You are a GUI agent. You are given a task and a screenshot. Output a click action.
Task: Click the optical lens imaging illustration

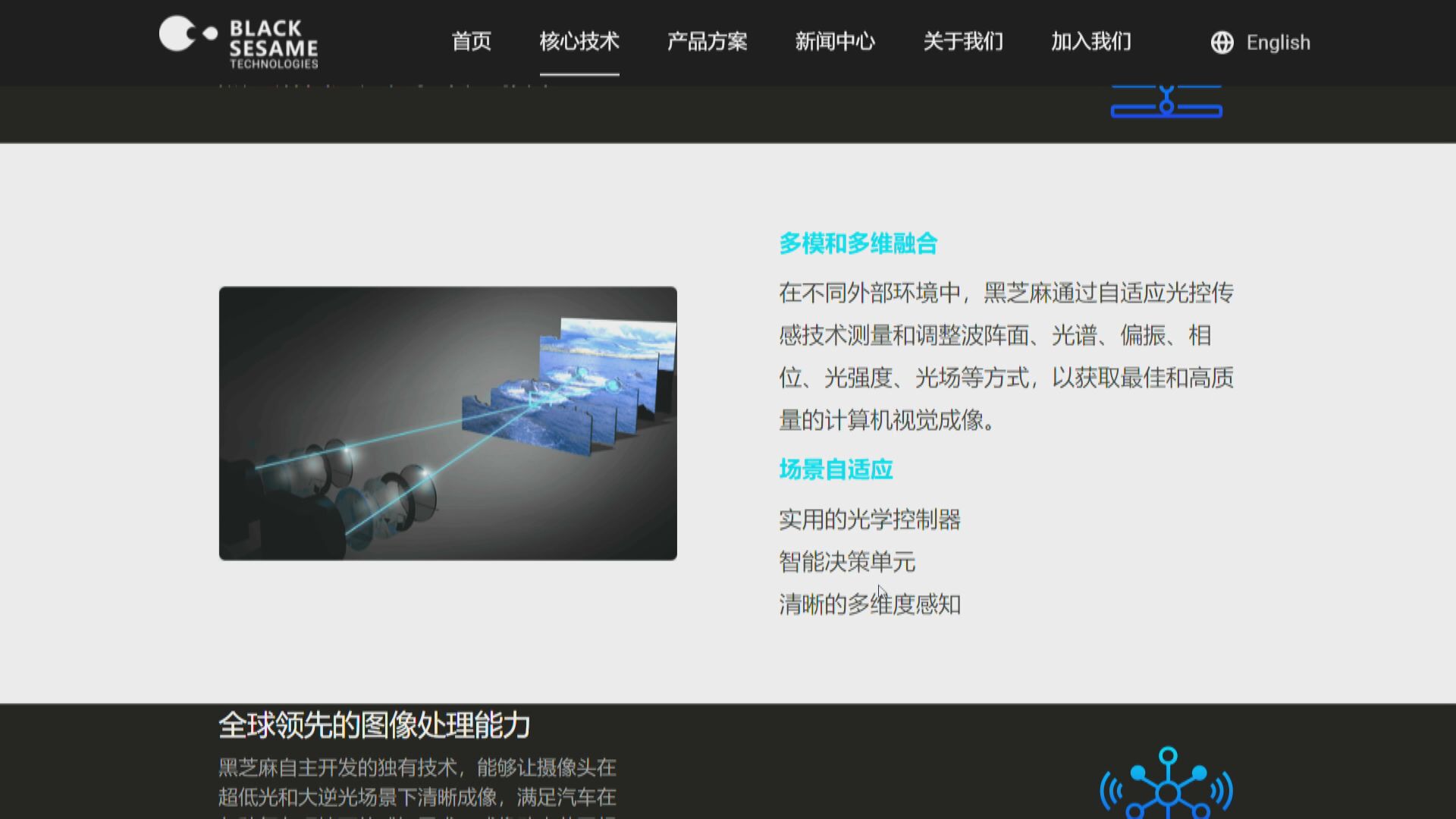pos(447,423)
